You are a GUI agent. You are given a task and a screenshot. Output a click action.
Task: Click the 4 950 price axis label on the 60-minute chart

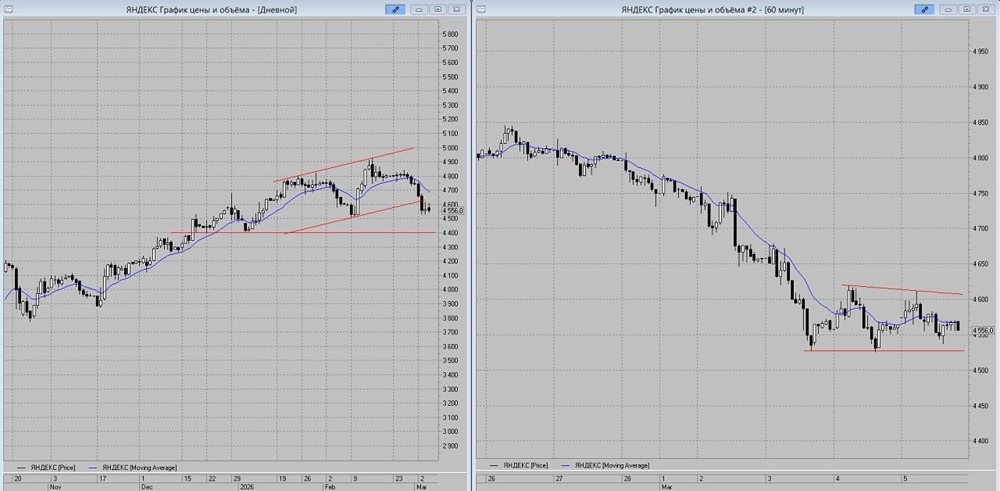(x=981, y=52)
